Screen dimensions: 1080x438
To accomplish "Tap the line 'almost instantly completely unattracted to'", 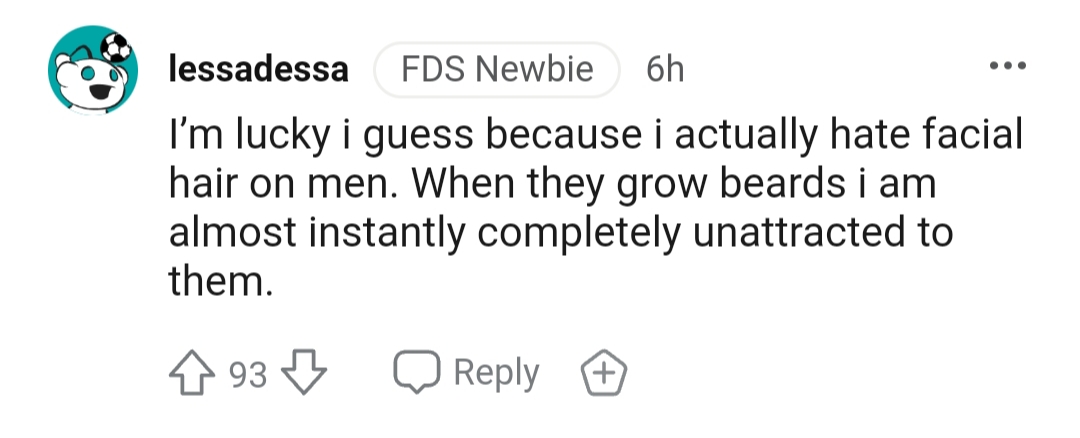I will (561, 233).
